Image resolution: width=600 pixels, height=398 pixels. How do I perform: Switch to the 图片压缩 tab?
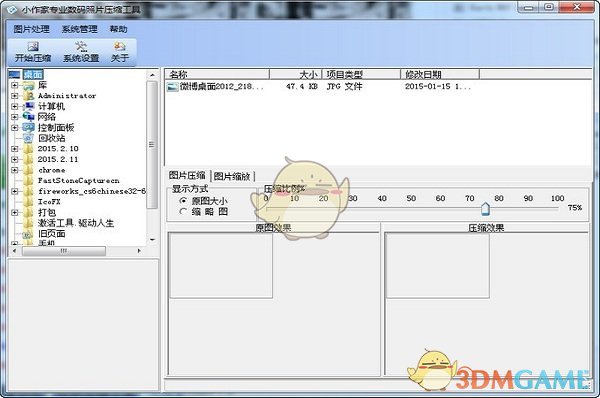pyautogui.click(x=187, y=176)
